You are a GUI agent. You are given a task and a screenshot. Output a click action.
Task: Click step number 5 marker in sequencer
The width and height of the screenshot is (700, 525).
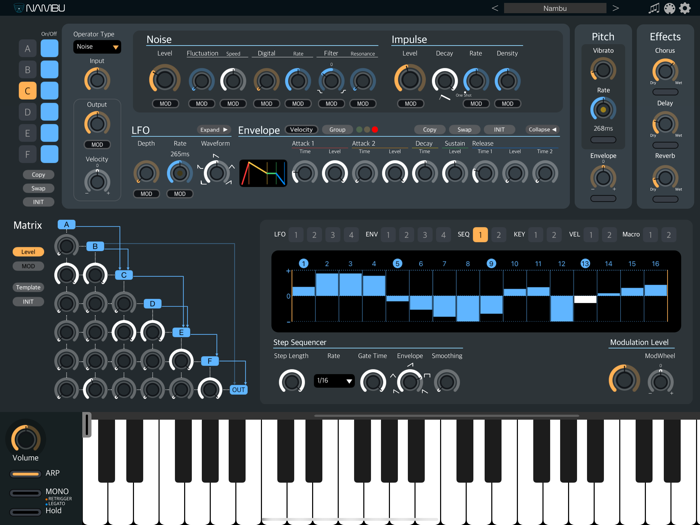pos(397,263)
